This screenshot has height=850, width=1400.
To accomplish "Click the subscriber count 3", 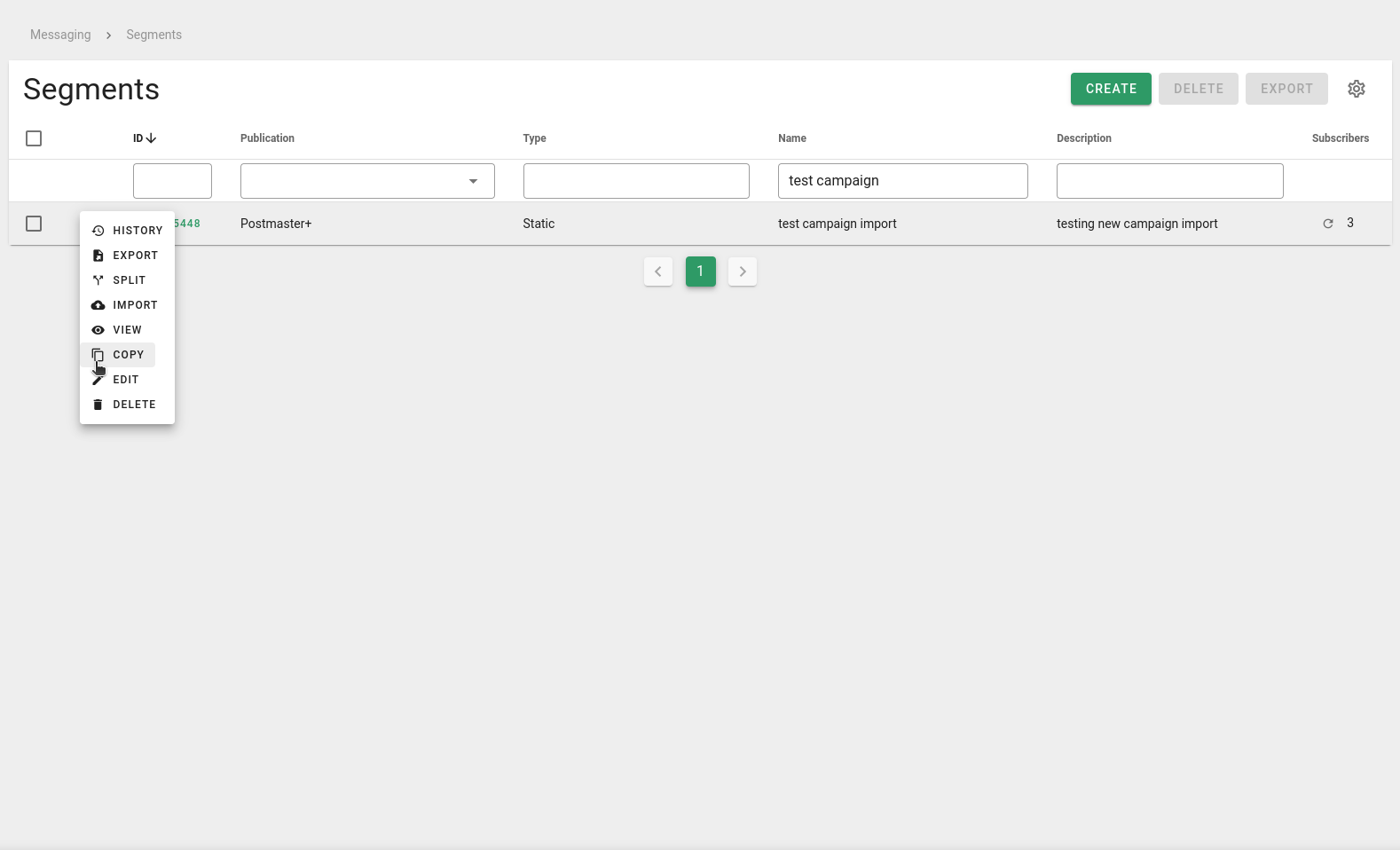I will [1350, 223].
